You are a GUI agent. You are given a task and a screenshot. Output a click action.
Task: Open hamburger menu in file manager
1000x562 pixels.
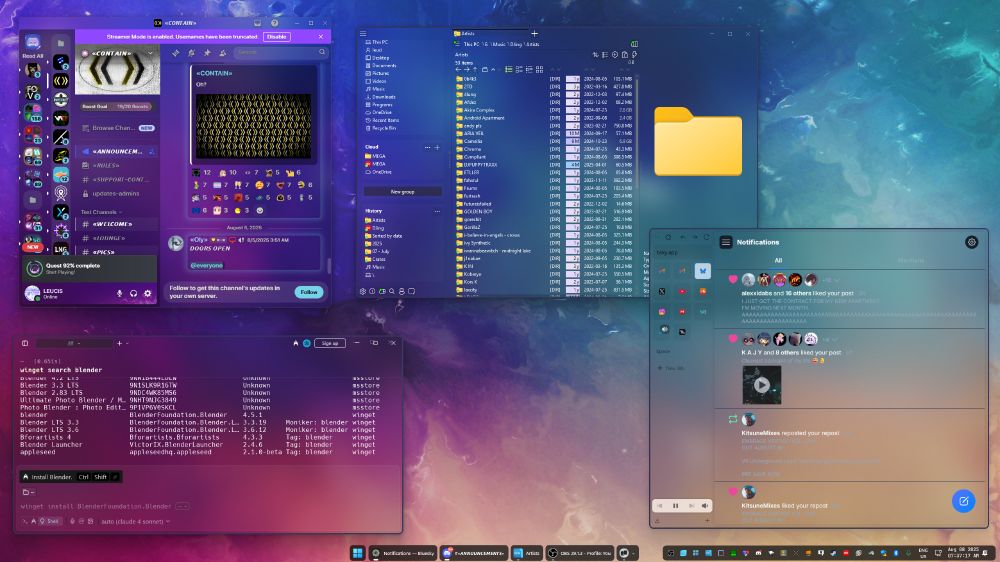[x=363, y=34]
